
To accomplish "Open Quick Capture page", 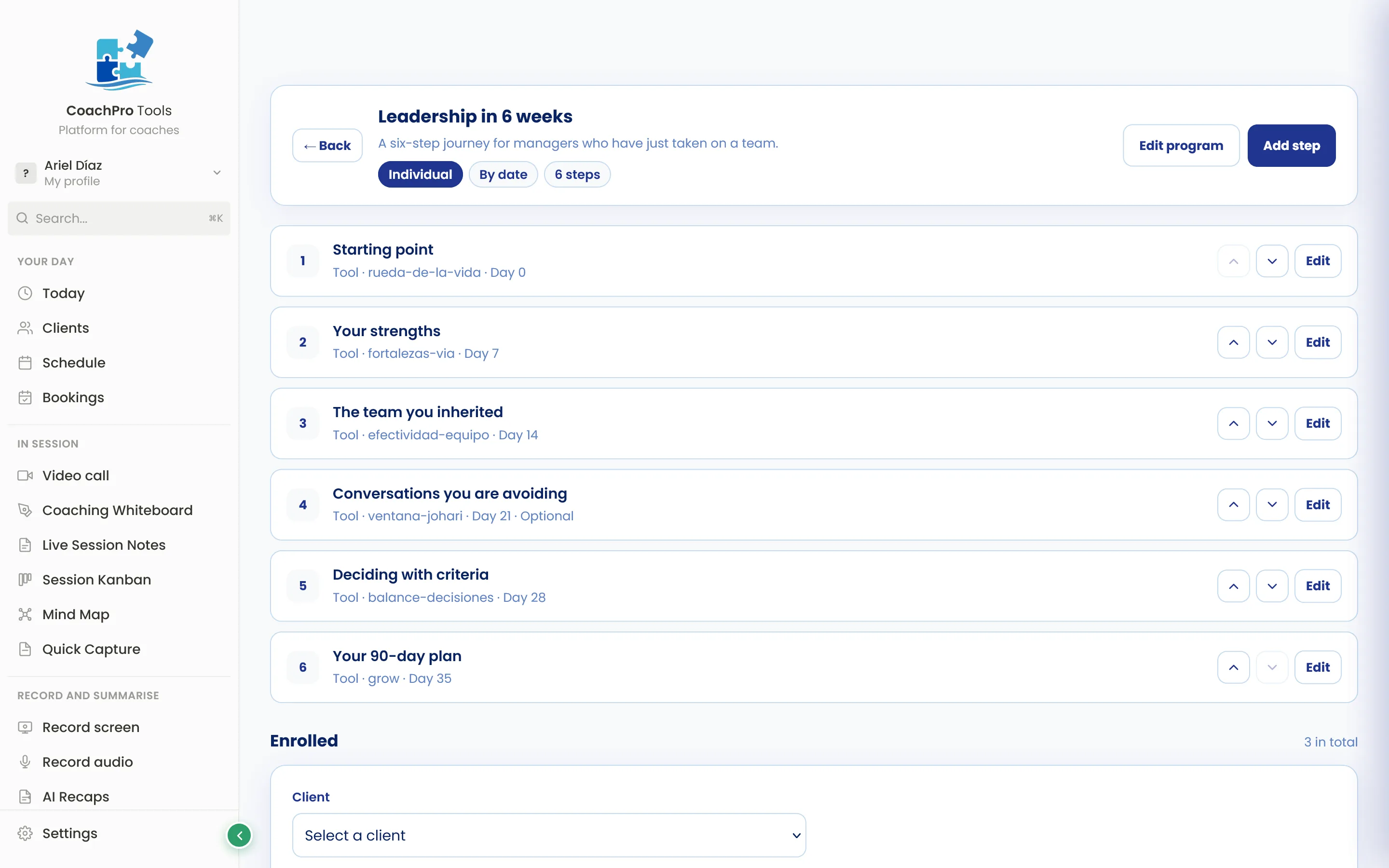I will point(91,649).
